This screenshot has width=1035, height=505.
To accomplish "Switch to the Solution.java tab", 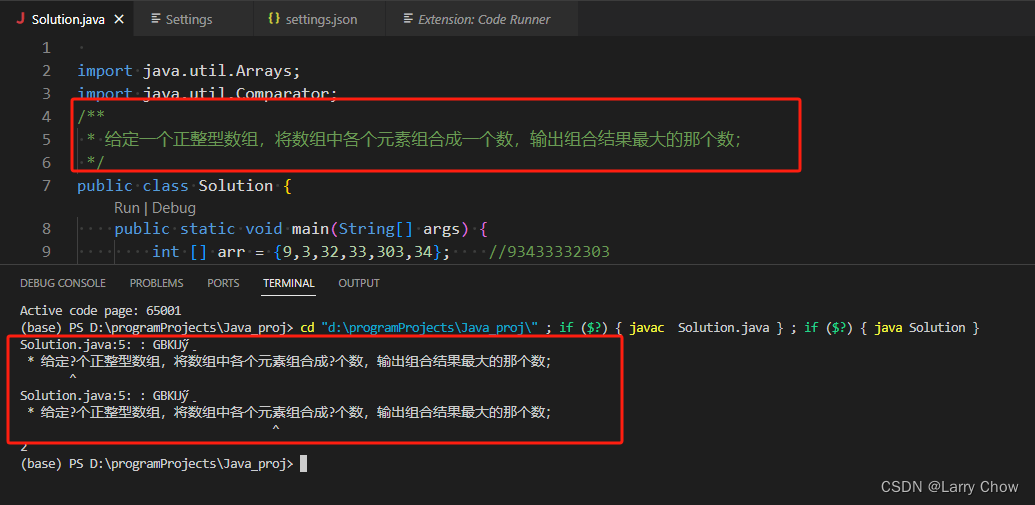I will pos(67,18).
